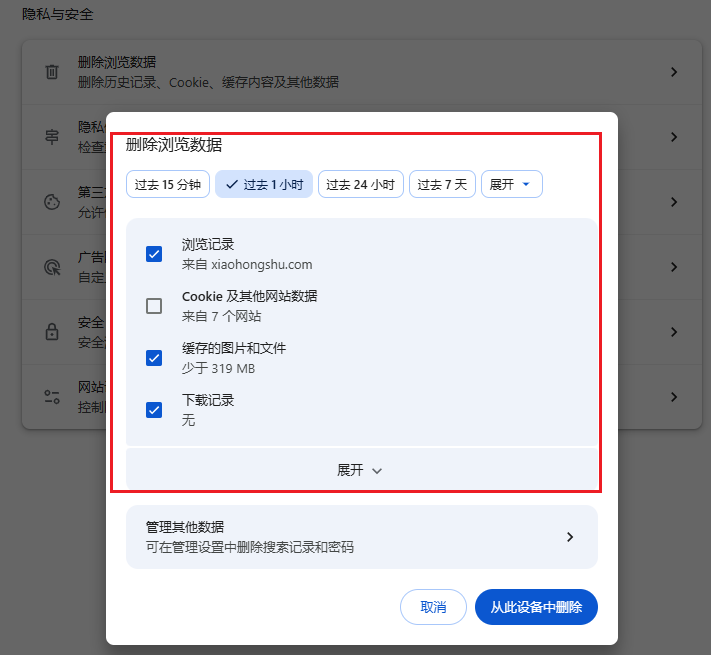Image resolution: width=711 pixels, height=655 pixels.
Task: Click the dialog title 删除浏览数据
Action: pyautogui.click(x=174, y=145)
